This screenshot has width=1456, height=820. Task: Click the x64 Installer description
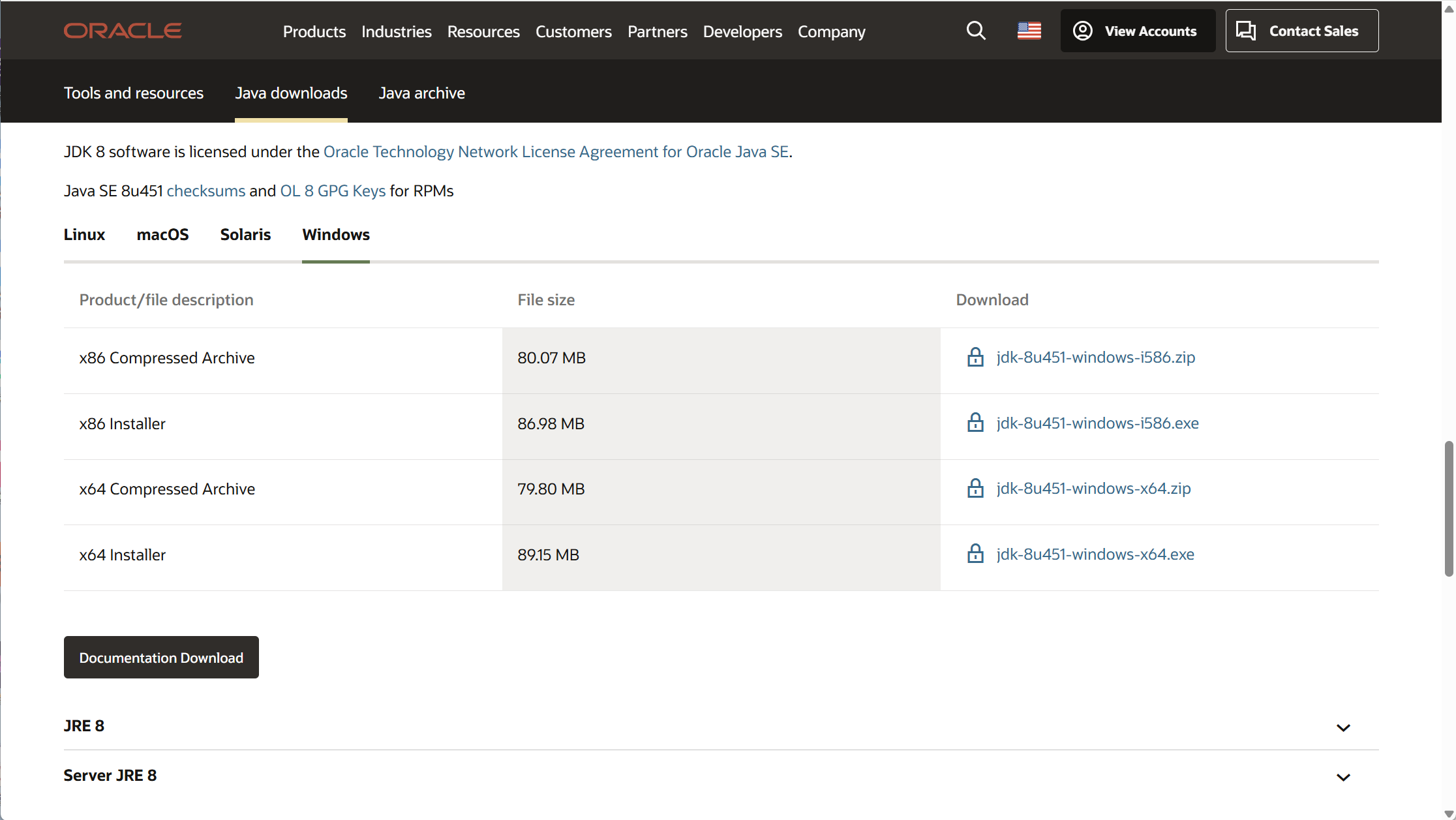click(x=123, y=555)
